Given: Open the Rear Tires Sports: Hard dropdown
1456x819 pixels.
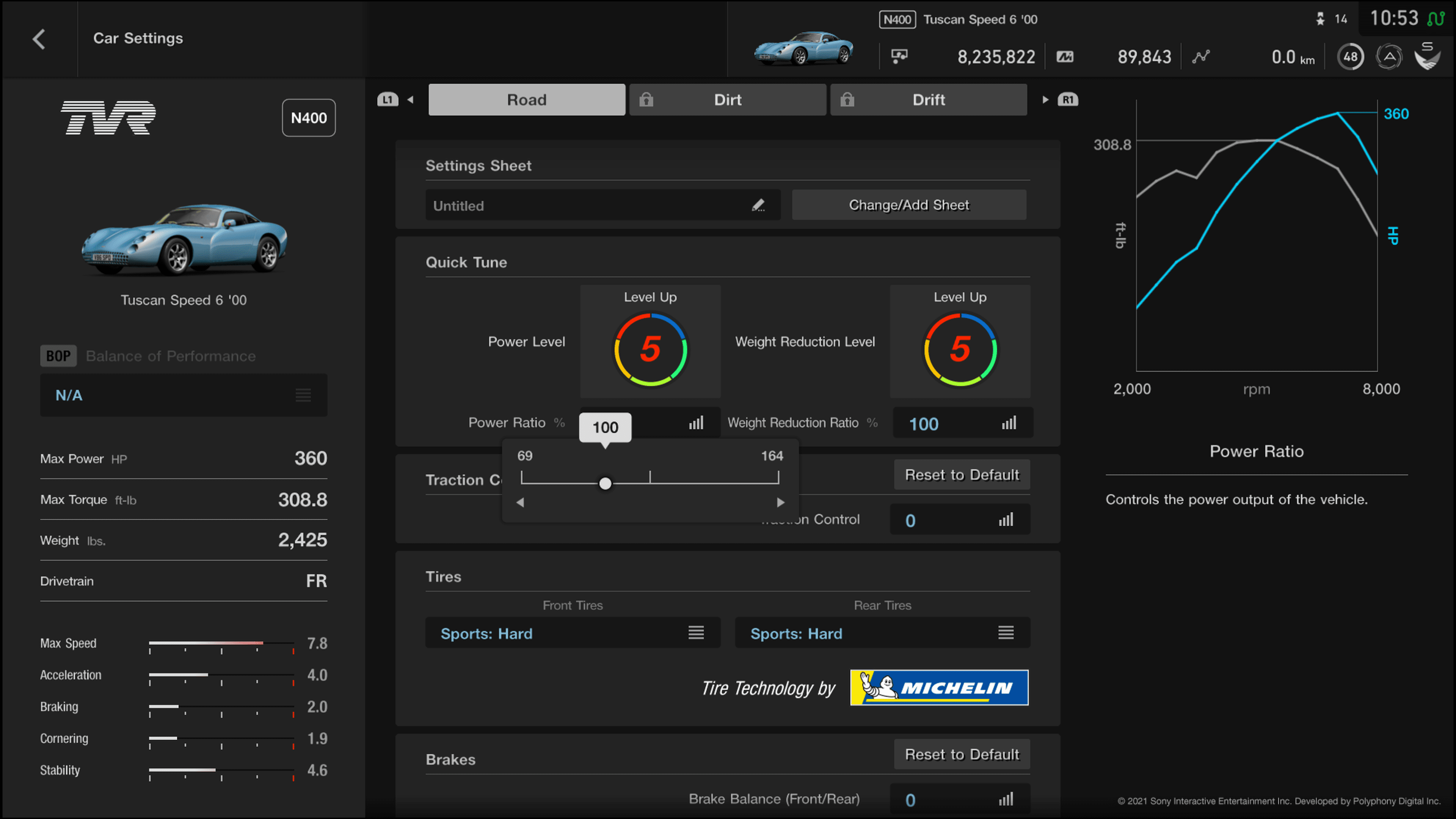Looking at the screenshot, I should [882, 632].
